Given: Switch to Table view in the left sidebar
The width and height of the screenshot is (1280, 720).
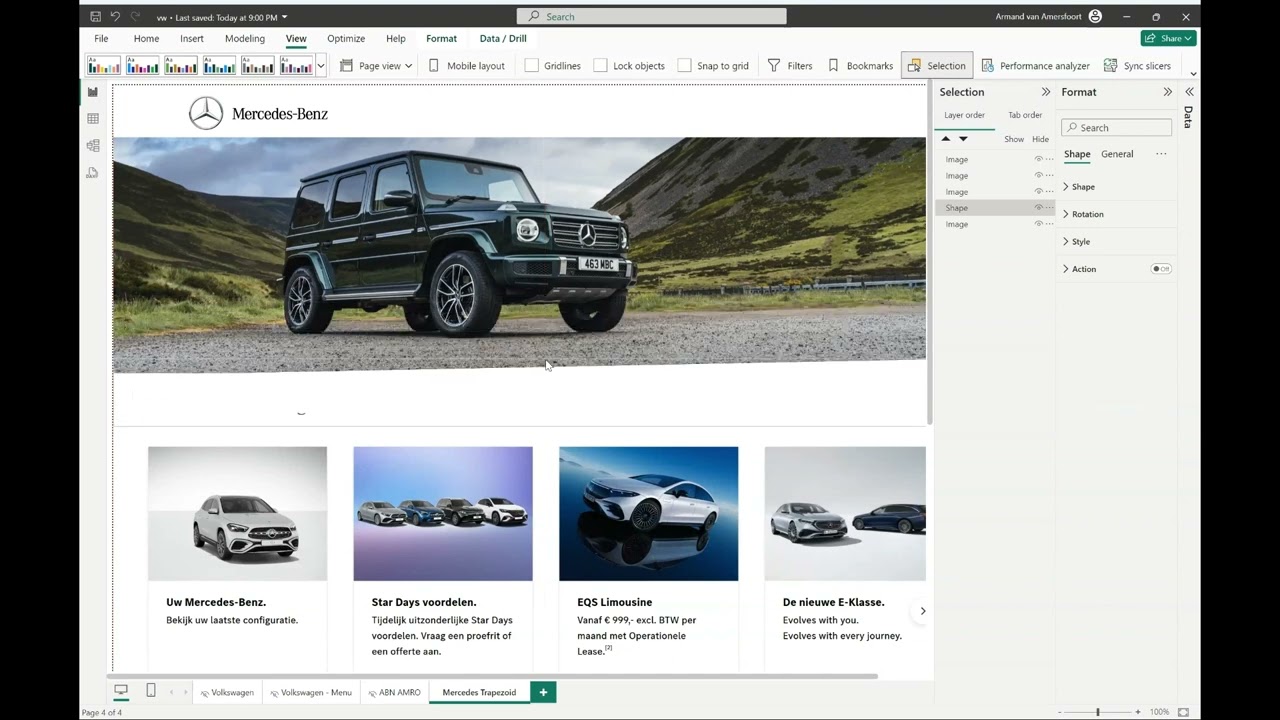Looking at the screenshot, I should [x=93, y=119].
